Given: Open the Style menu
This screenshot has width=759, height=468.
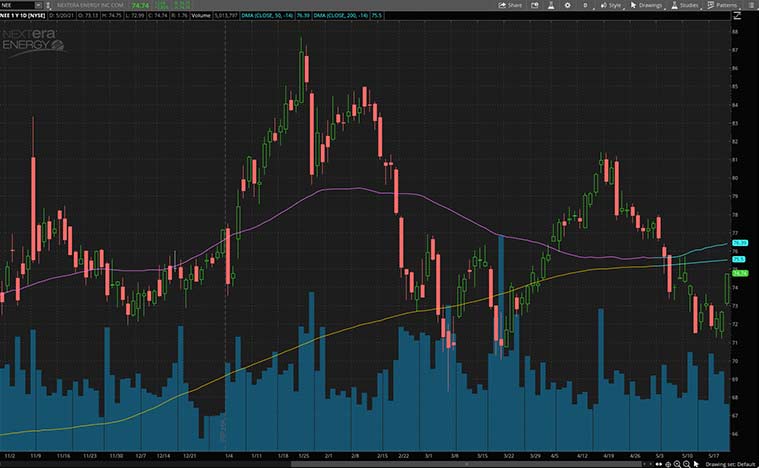Looking at the screenshot, I should pos(611,5).
